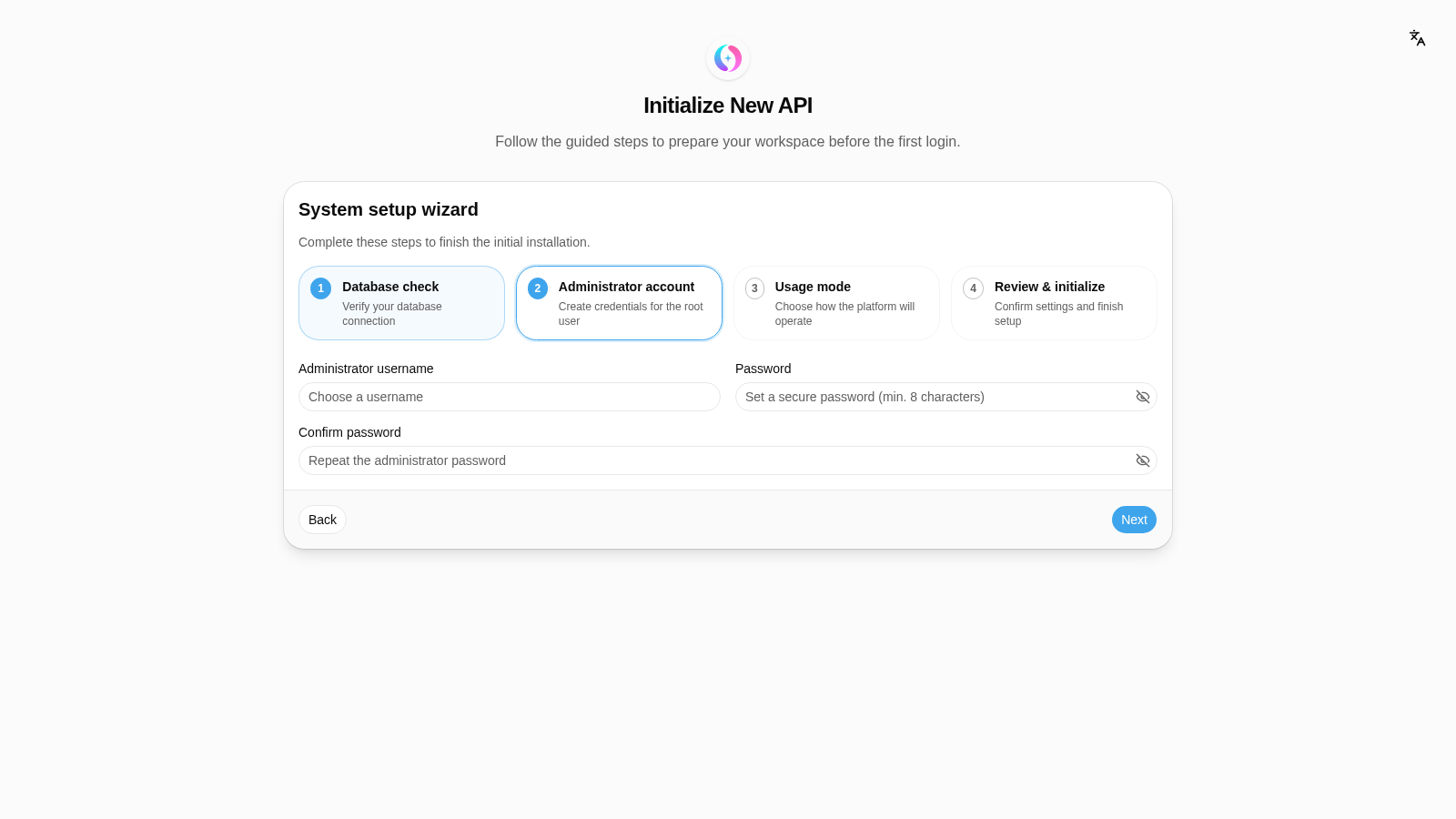Toggle visibility in Confirm password field

point(1142,460)
